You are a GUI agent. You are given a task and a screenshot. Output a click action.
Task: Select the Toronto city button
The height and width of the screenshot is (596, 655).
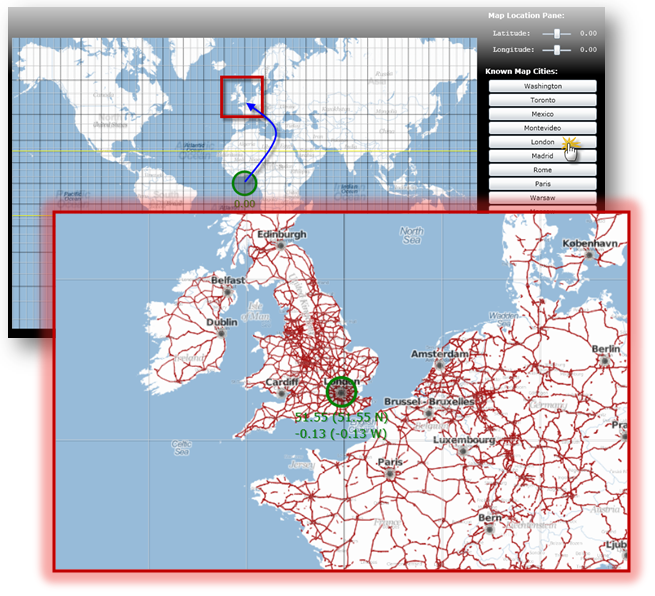pyautogui.click(x=543, y=100)
